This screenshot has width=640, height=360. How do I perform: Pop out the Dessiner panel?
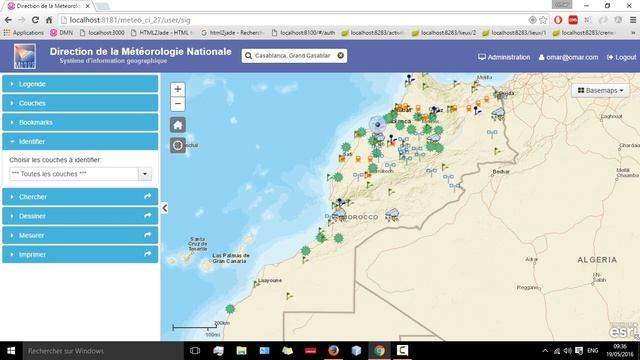148,216
